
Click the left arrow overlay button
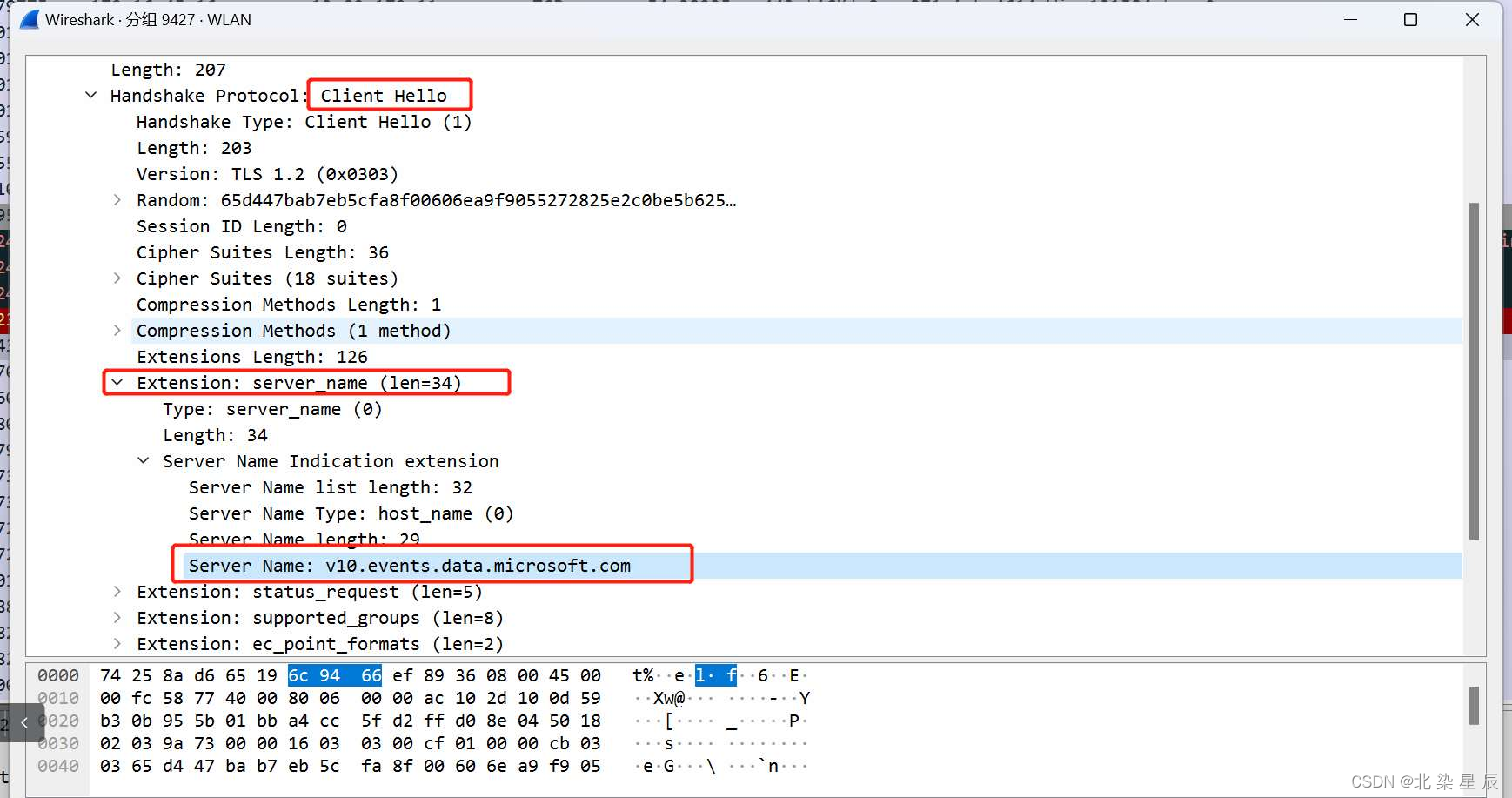[x=24, y=722]
